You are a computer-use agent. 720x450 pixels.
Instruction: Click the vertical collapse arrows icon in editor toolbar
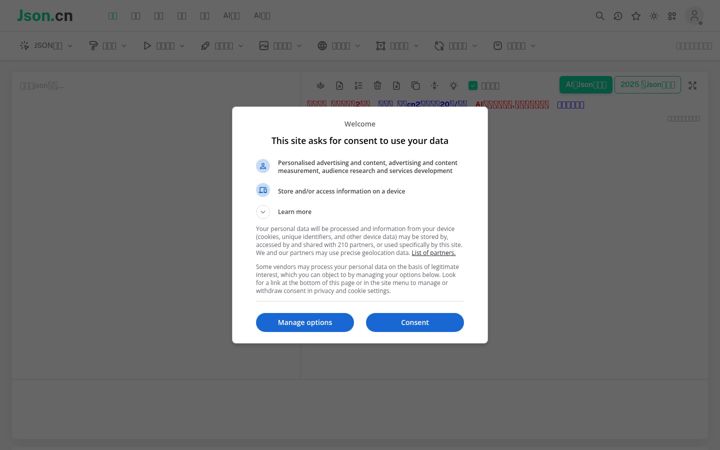point(434,85)
